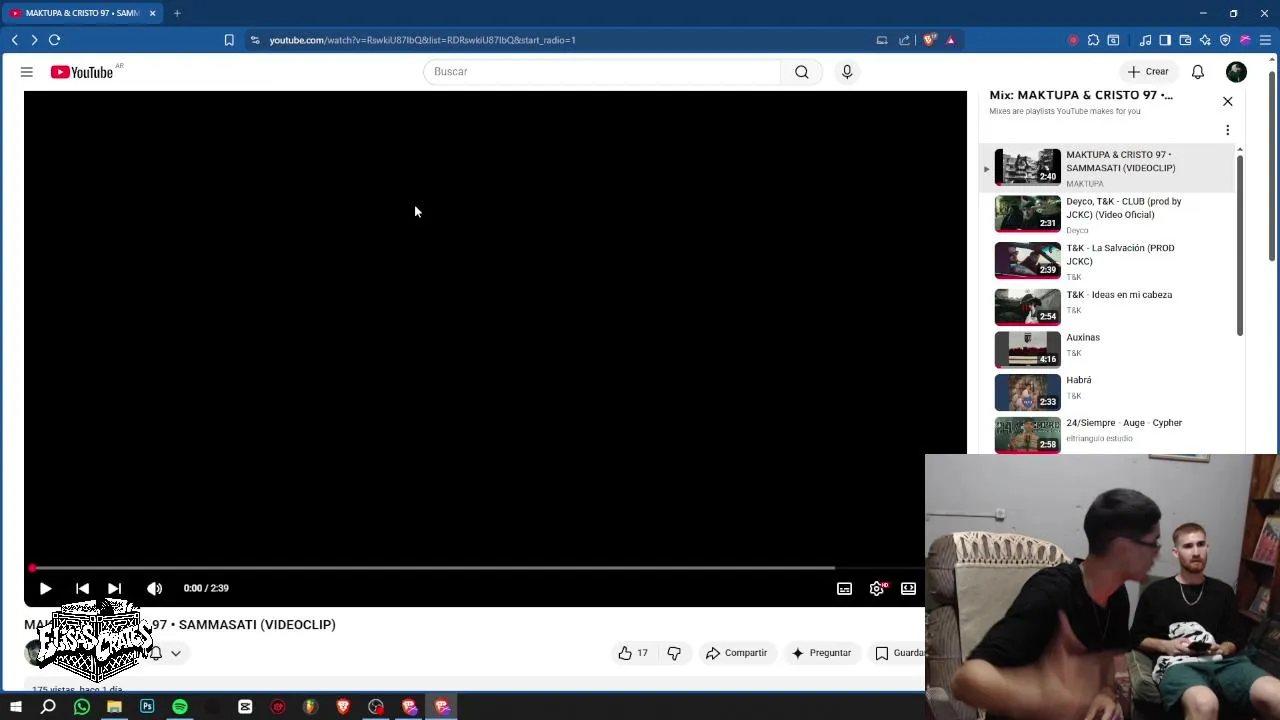Open the Windows Start menu
1280x720 pixels.
[16, 707]
